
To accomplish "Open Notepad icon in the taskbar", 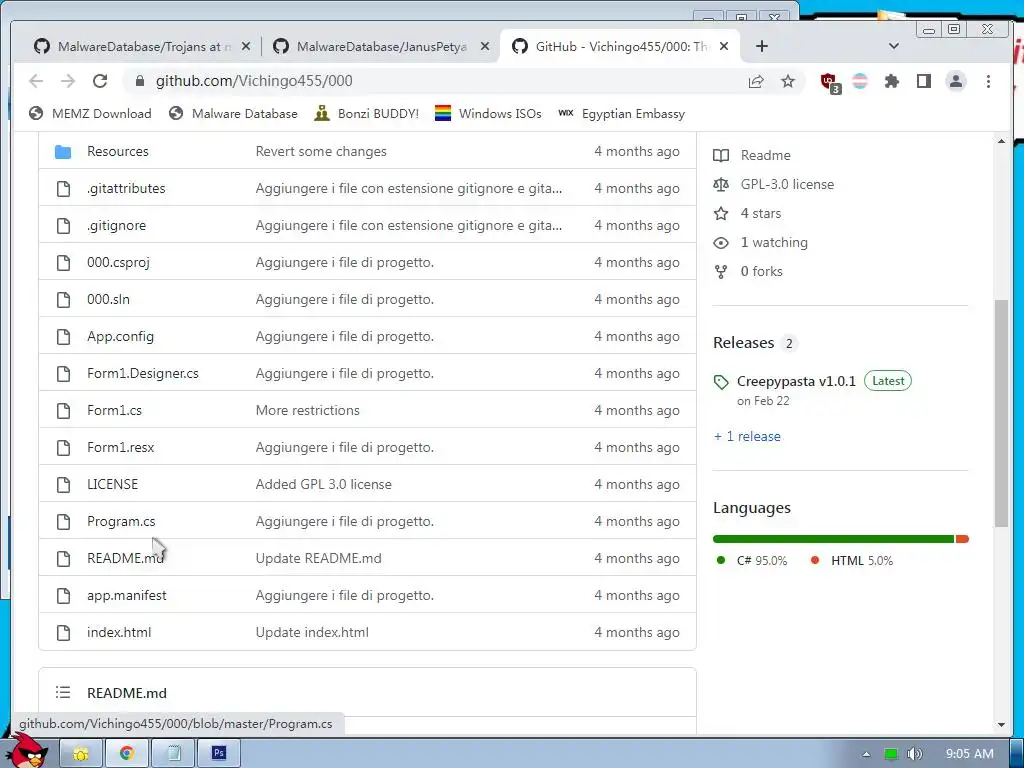I will pyautogui.click(x=173, y=754).
